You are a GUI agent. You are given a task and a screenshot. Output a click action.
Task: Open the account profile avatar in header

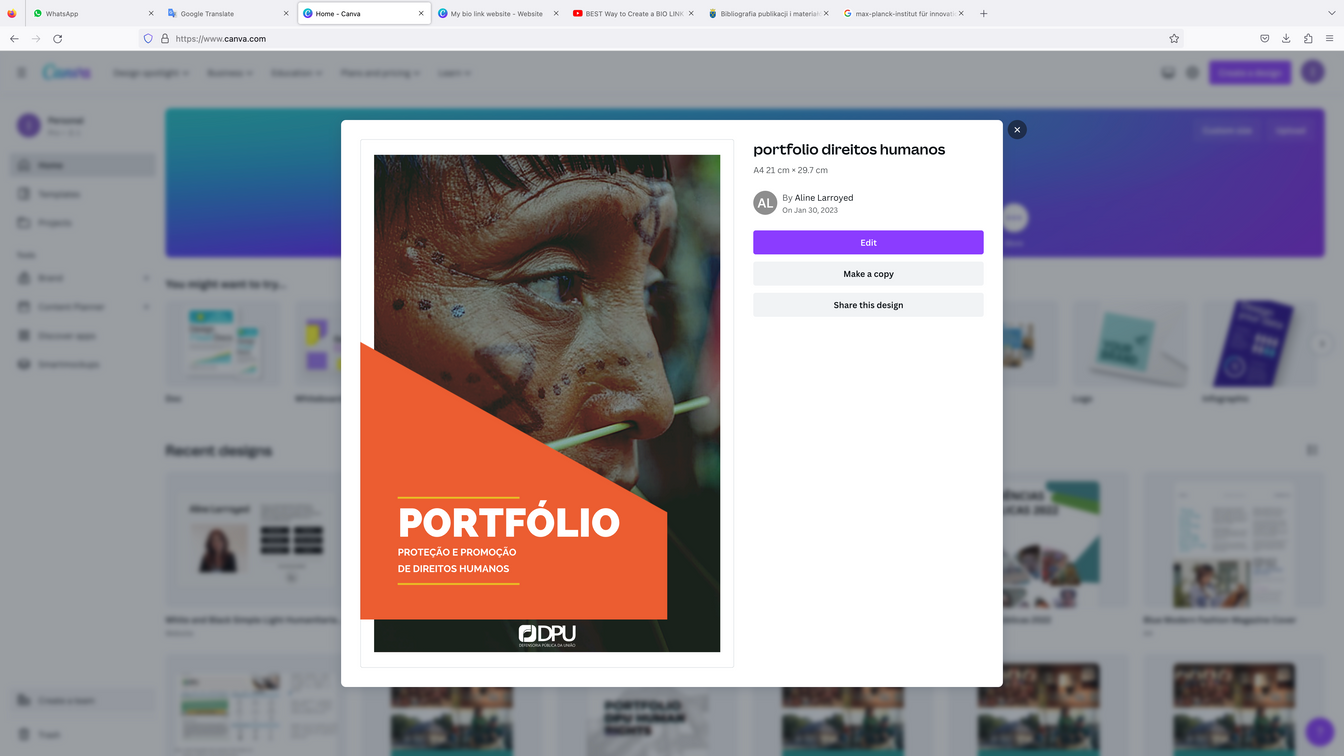[x=1313, y=73]
